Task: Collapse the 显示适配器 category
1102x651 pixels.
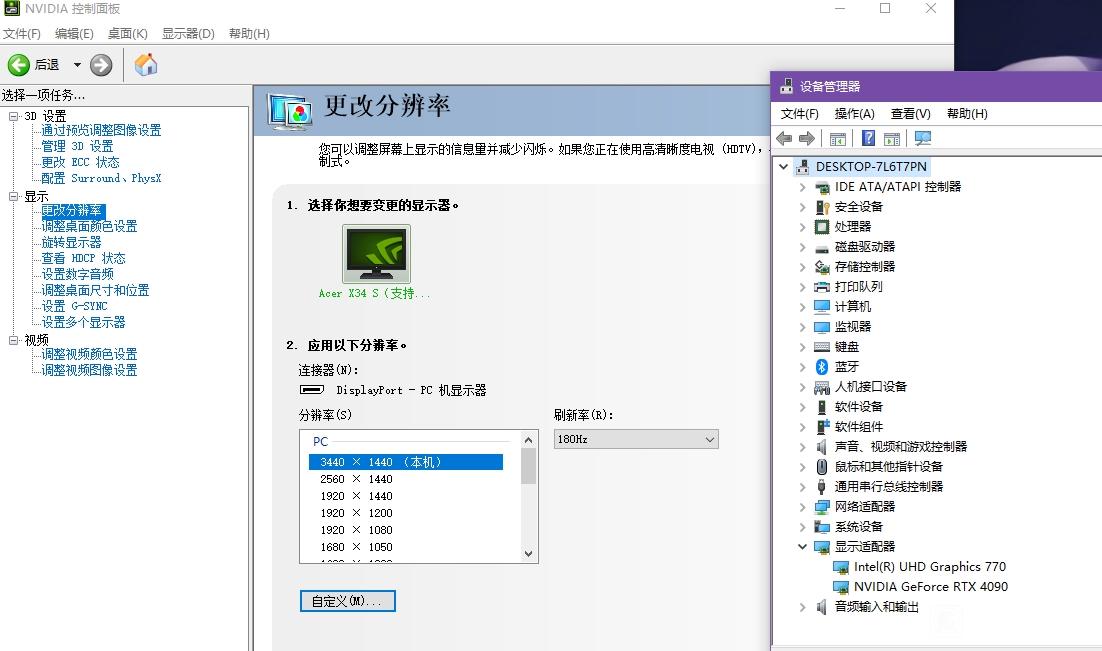Action: pyautogui.click(x=803, y=547)
